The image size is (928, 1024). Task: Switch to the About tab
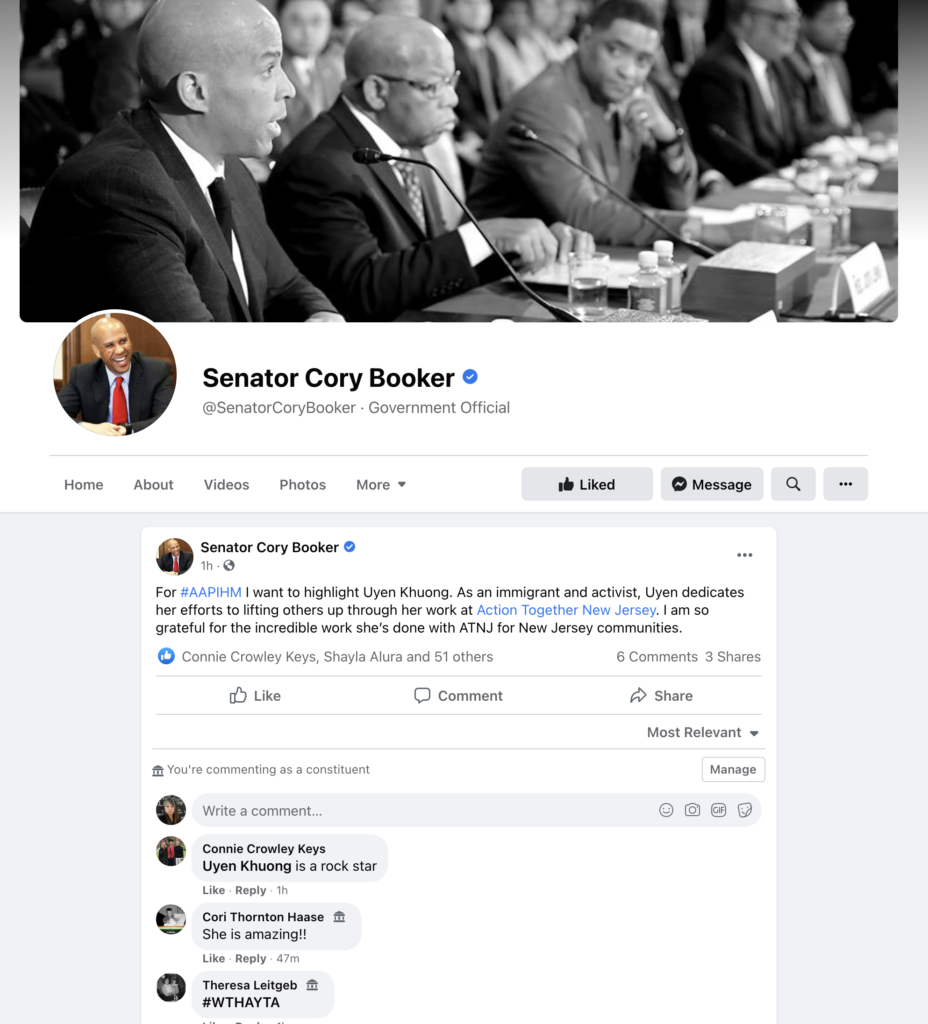point(153,485)
